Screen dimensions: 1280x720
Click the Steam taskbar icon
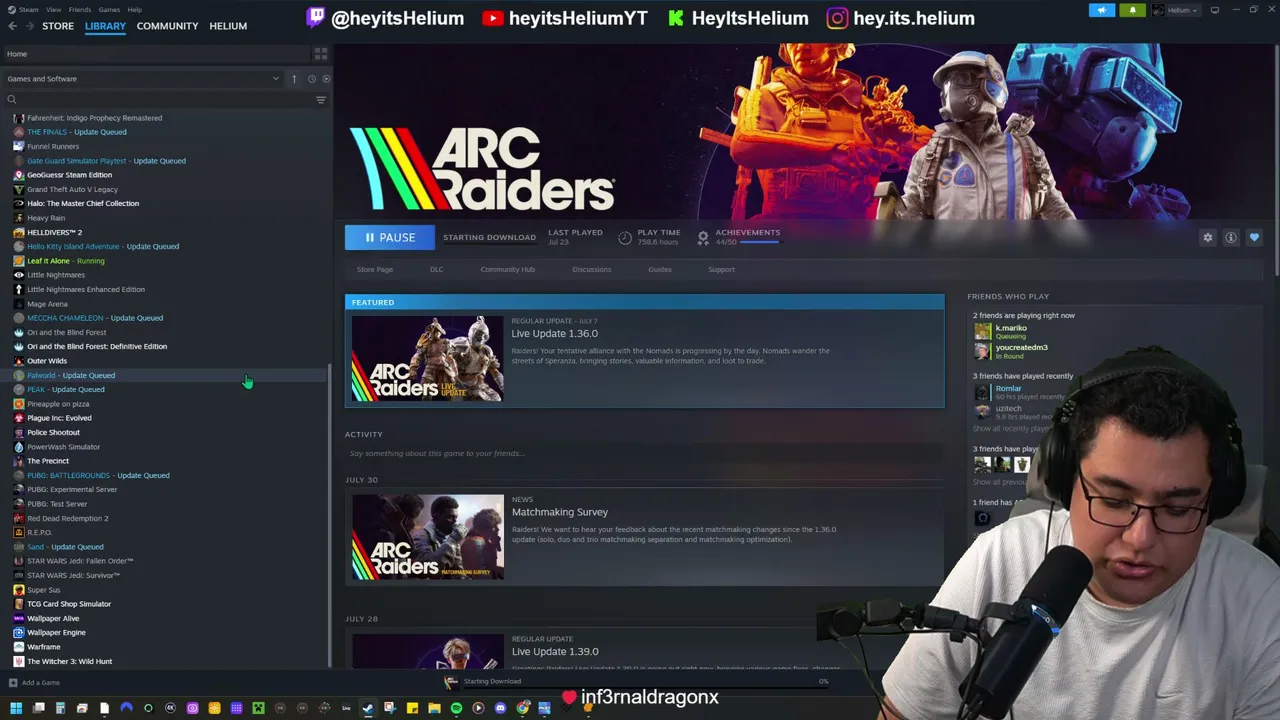click(x=368, y=709)
